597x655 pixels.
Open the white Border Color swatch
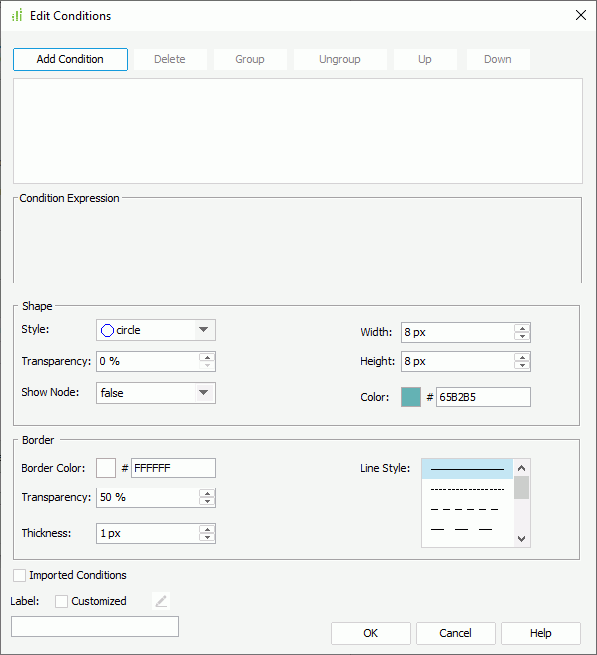coord(106,468)
